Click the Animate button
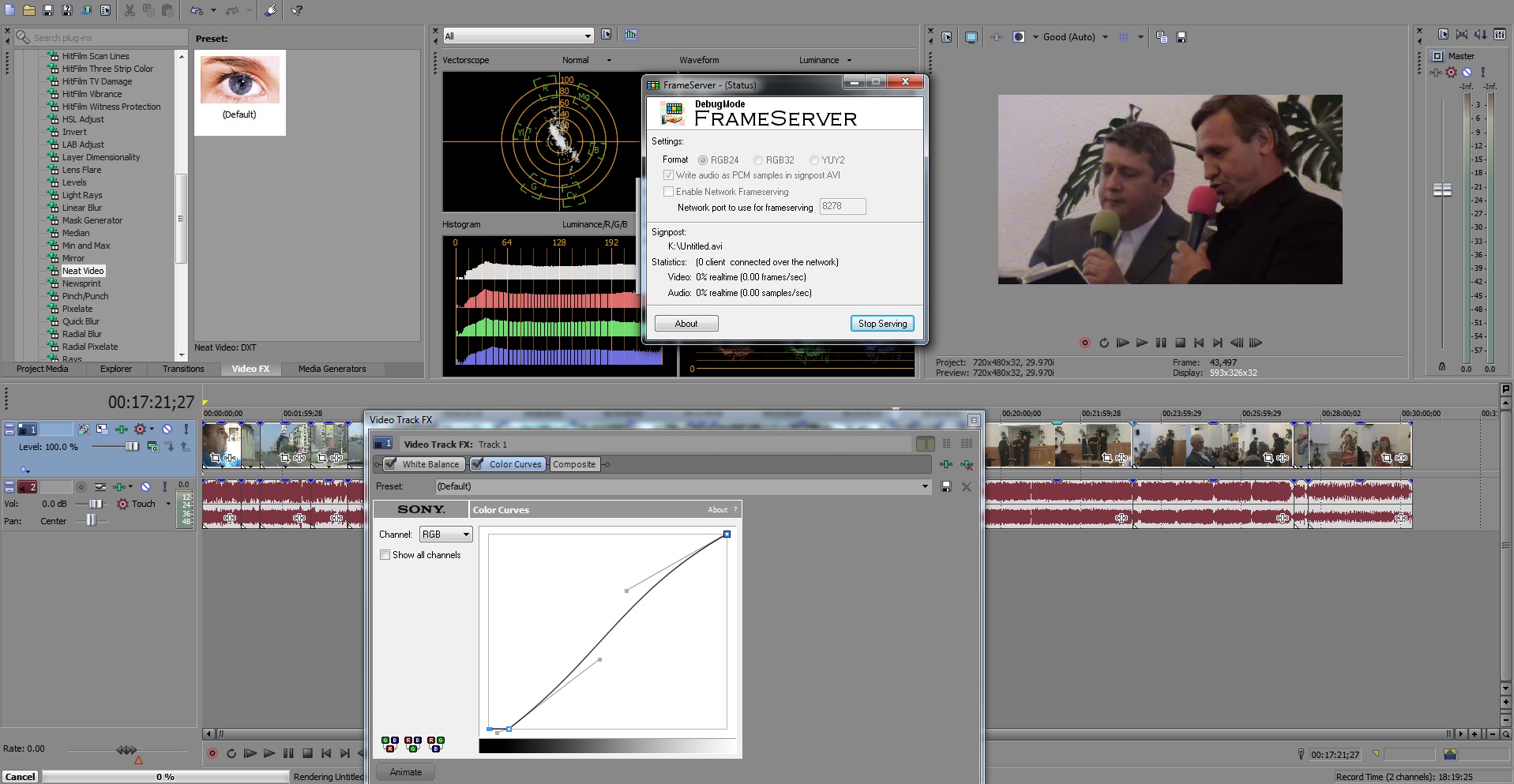The width and height of the screenshot is (1514, 784). click(x=405, y=772)
